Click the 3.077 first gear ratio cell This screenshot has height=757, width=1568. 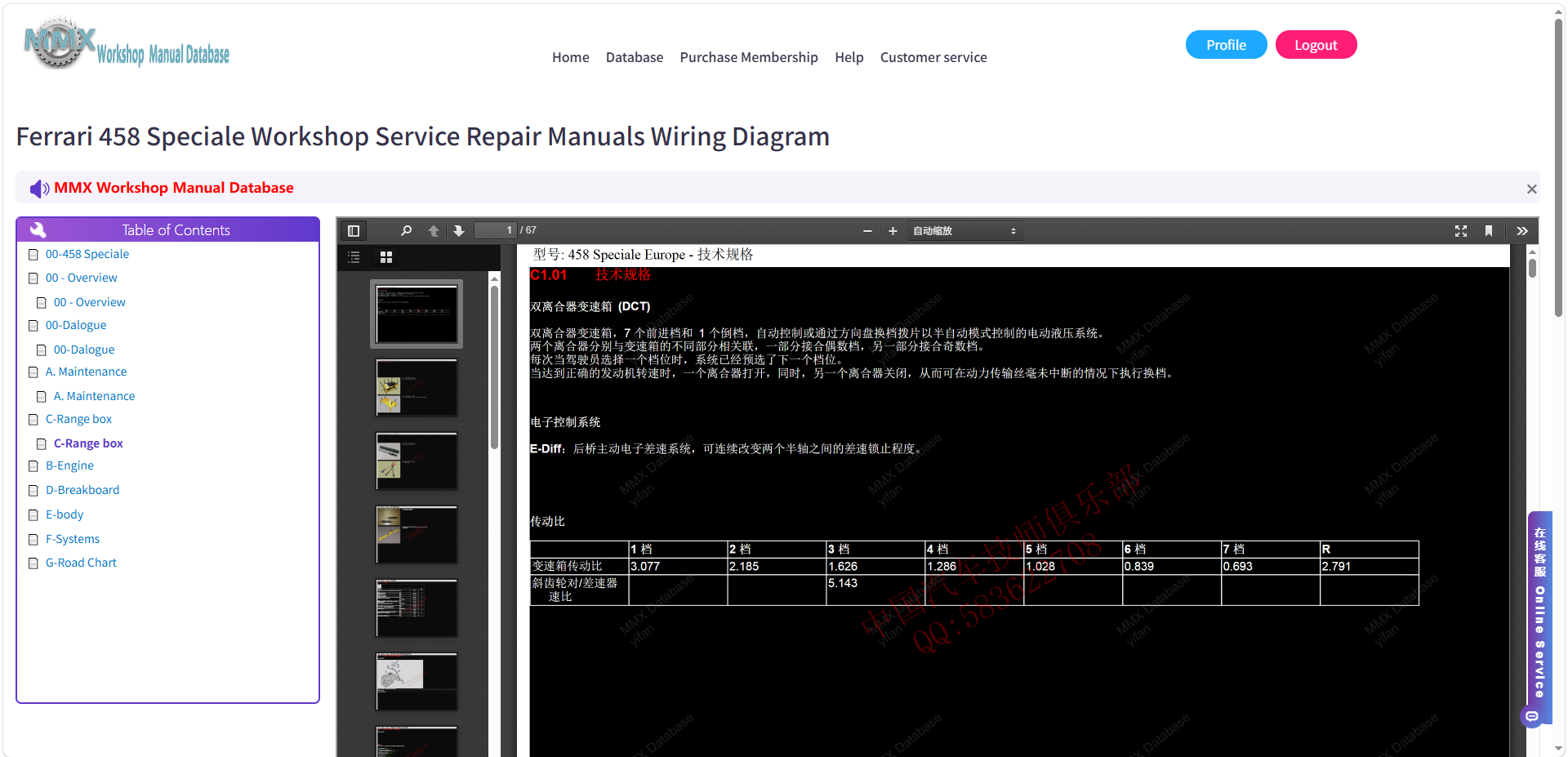point(678,566)
